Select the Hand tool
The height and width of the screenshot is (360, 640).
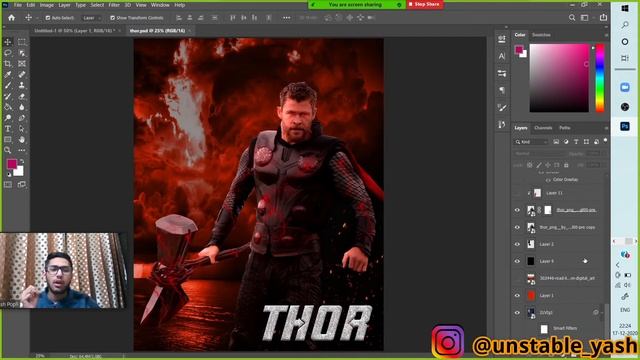point(22,140)
